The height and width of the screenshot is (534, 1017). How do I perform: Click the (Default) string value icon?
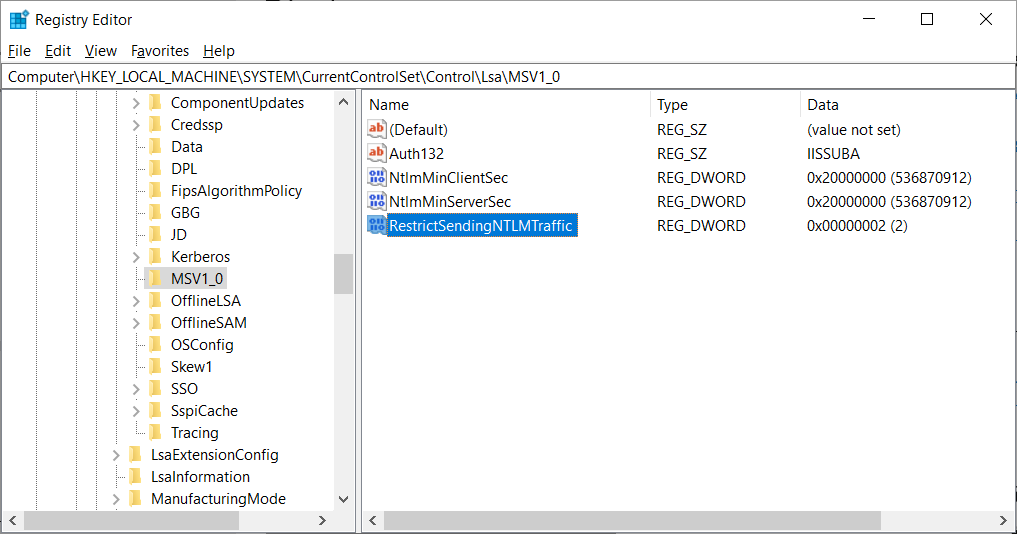pyautogui.click(x=377, y=130)
